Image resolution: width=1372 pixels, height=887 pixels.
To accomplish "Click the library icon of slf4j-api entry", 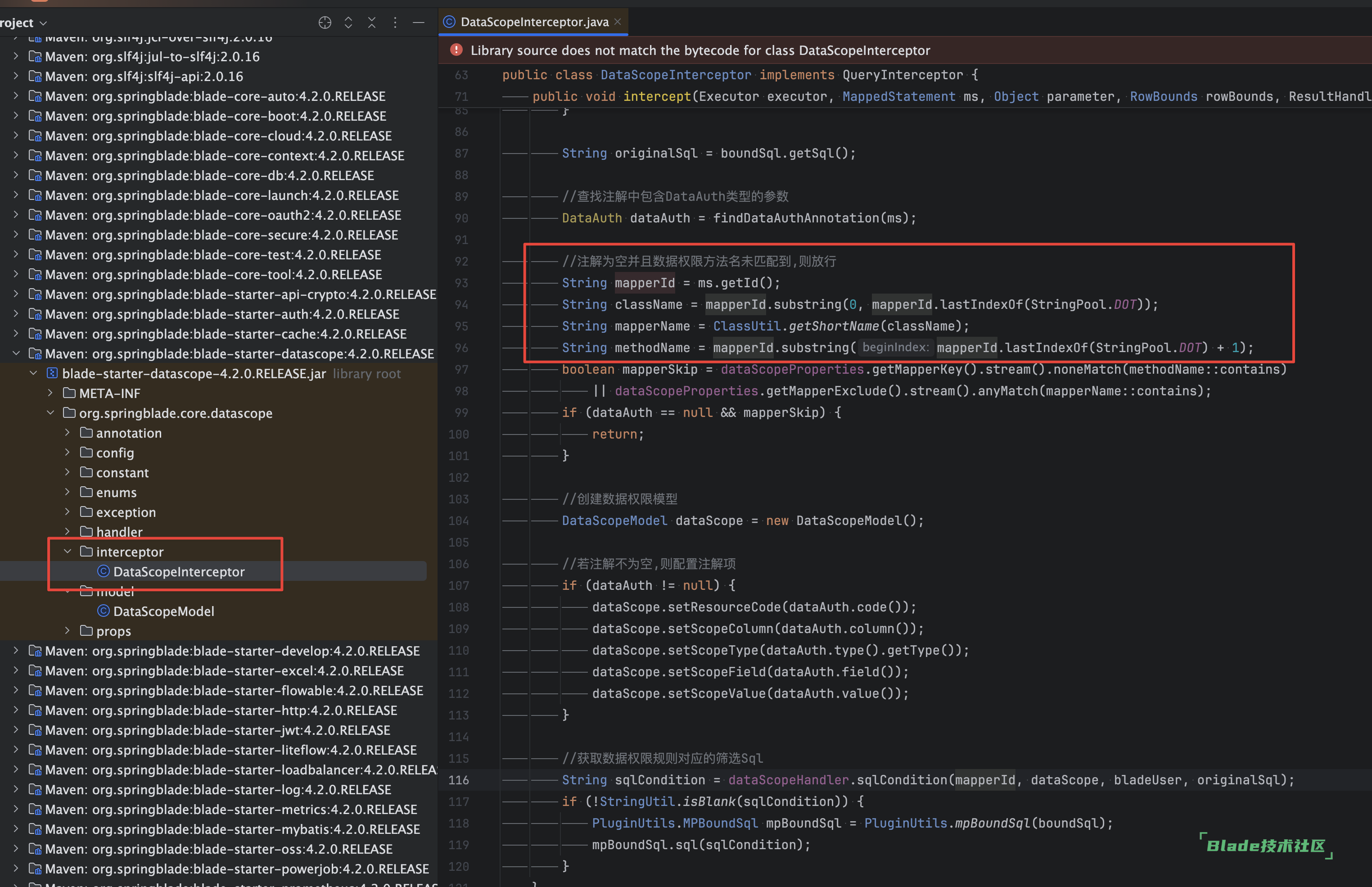I will click(x=35, y=76).
